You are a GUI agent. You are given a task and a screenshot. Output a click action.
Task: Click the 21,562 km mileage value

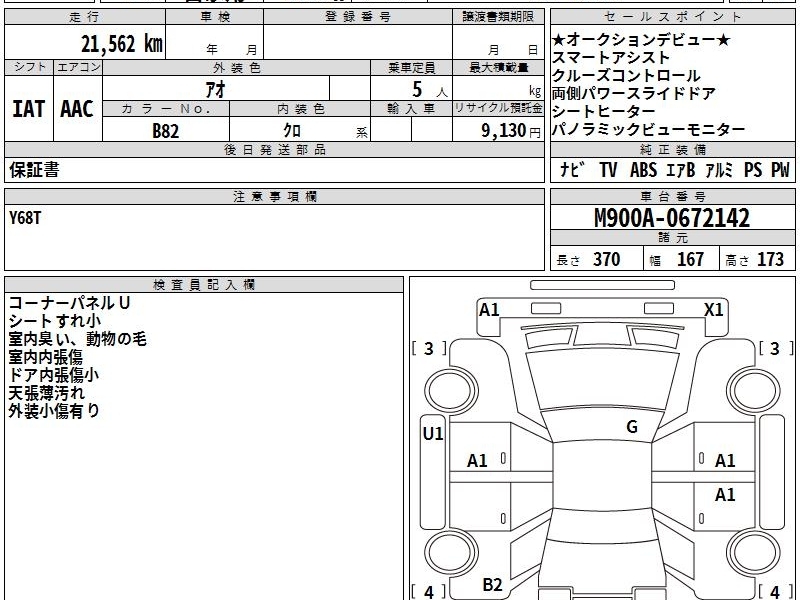121,43
